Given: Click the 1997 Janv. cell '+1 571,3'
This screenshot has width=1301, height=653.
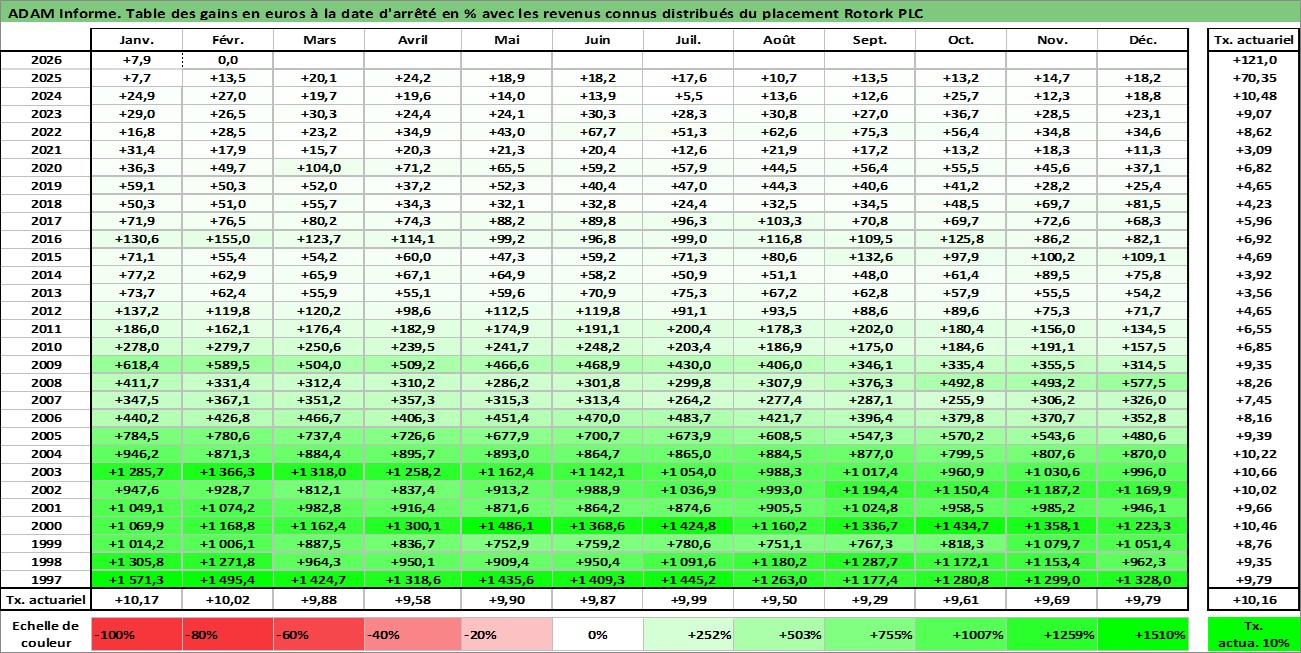Looking at the screenshot, I should 136,580.
